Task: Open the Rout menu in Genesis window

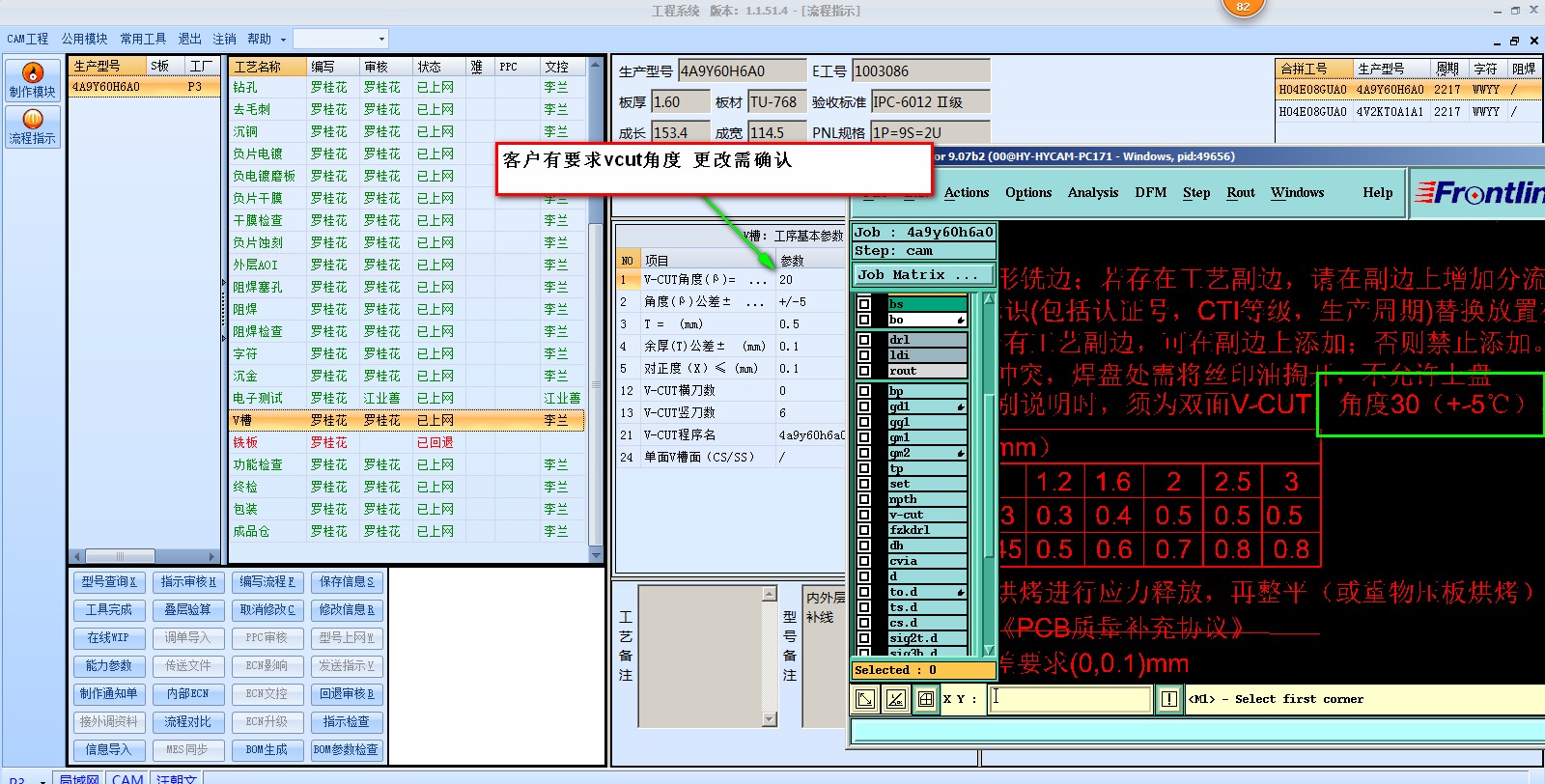Action: 1241,193
